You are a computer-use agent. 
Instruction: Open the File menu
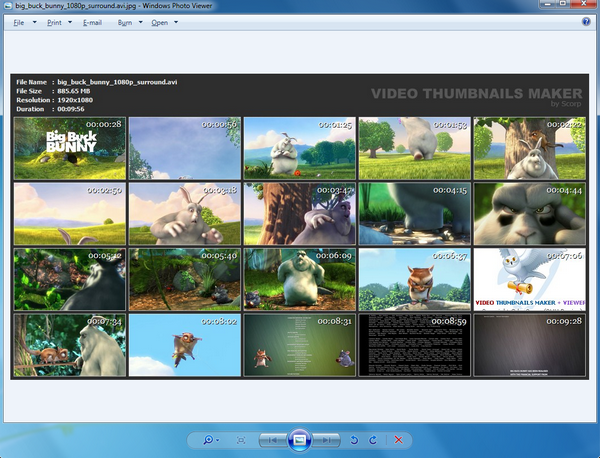click(19, 23)
